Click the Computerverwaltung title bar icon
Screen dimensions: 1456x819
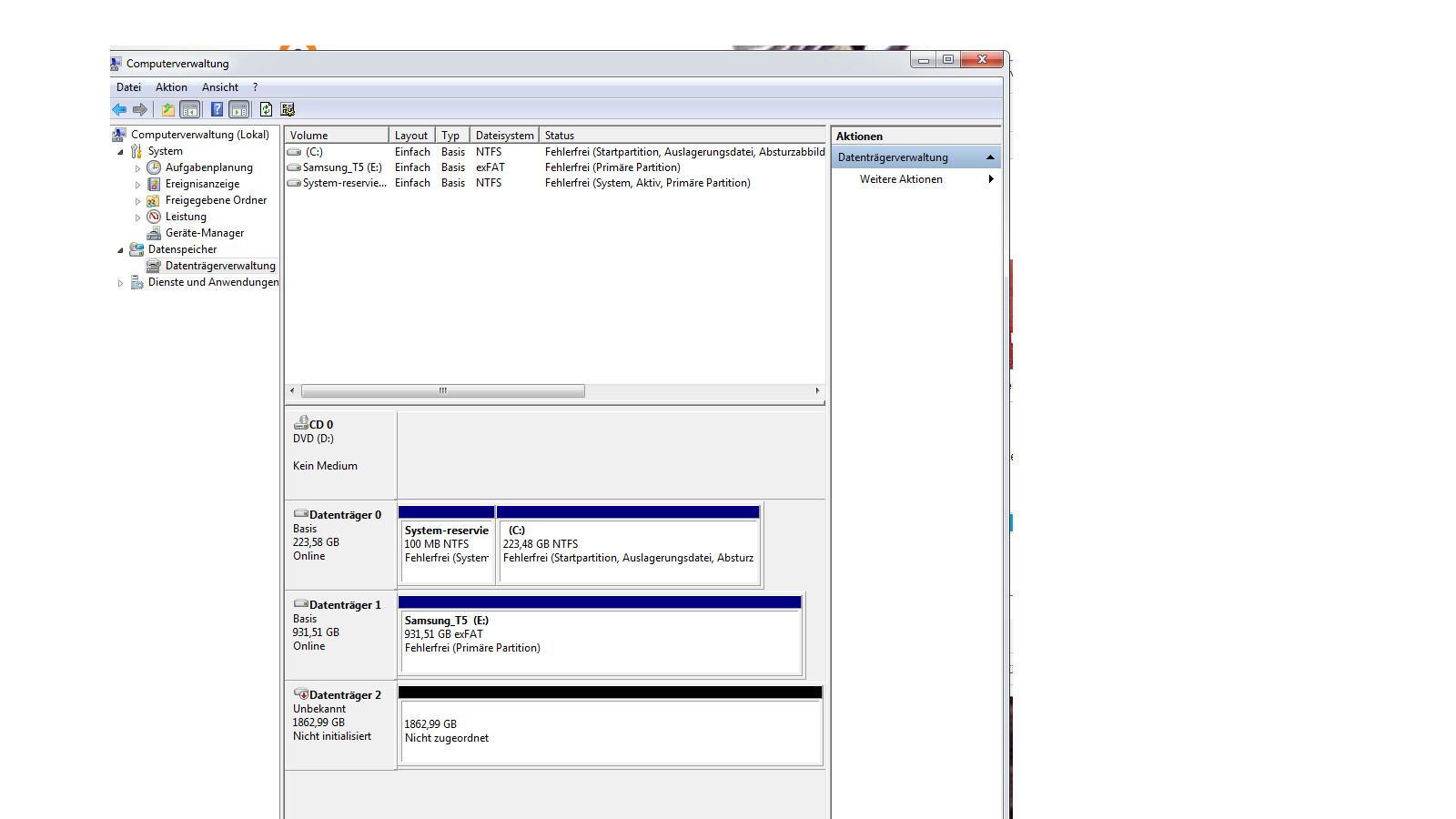[x=116, y=64]
